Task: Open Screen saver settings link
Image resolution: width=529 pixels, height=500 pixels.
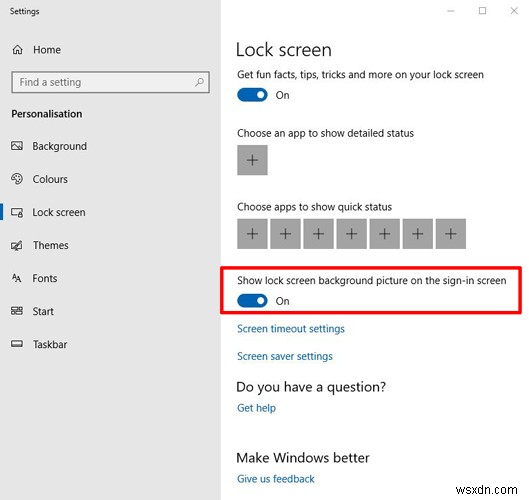Action: pos(285,356)
